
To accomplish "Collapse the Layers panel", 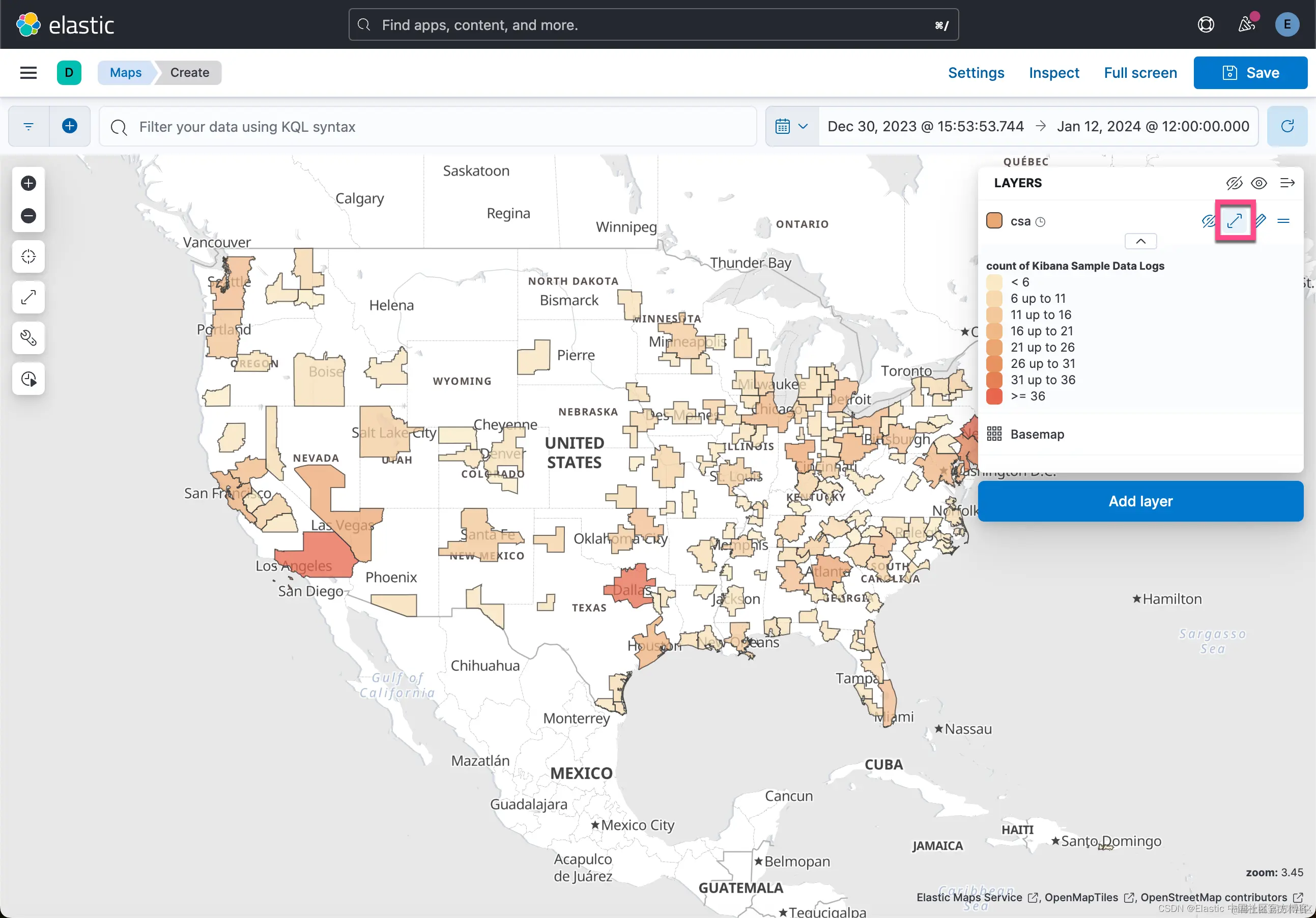I will coord(1288,183).
